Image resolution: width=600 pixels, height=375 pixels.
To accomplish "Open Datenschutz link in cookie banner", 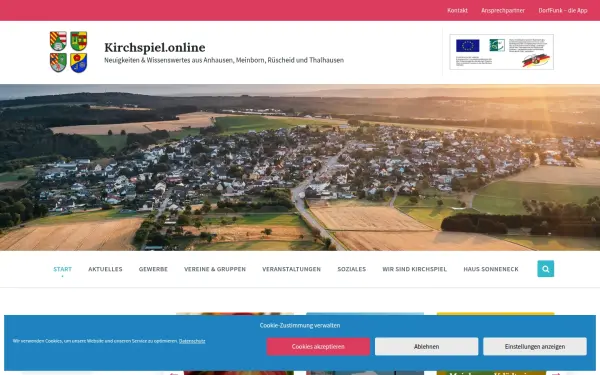I will 192,341.
